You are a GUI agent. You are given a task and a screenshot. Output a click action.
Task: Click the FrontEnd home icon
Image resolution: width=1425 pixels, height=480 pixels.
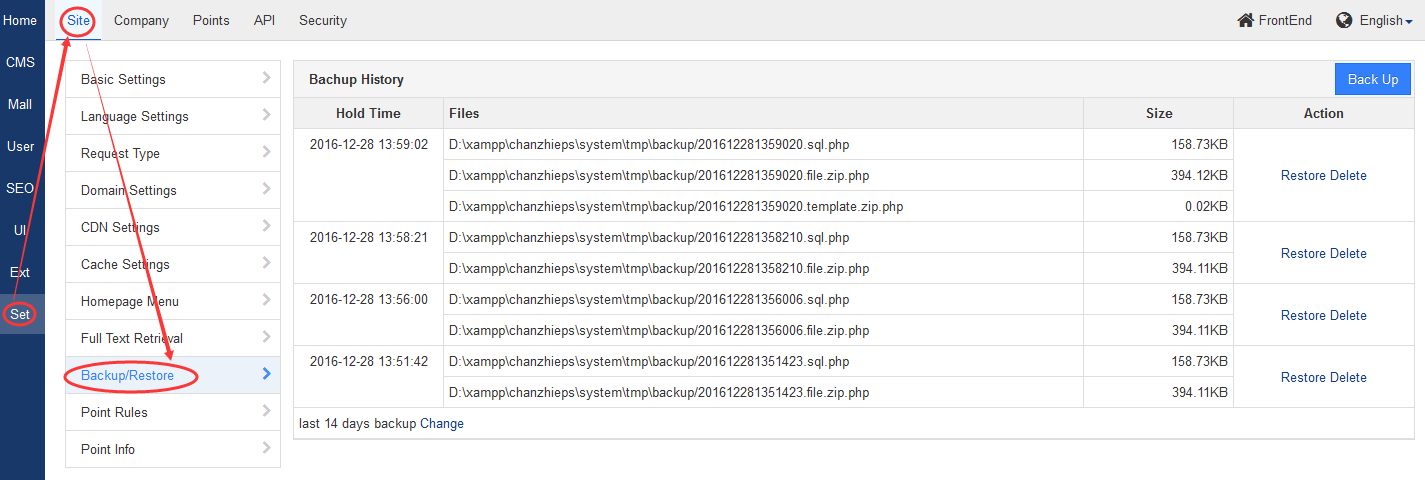pyautogui.click(x=1245, y=20)
